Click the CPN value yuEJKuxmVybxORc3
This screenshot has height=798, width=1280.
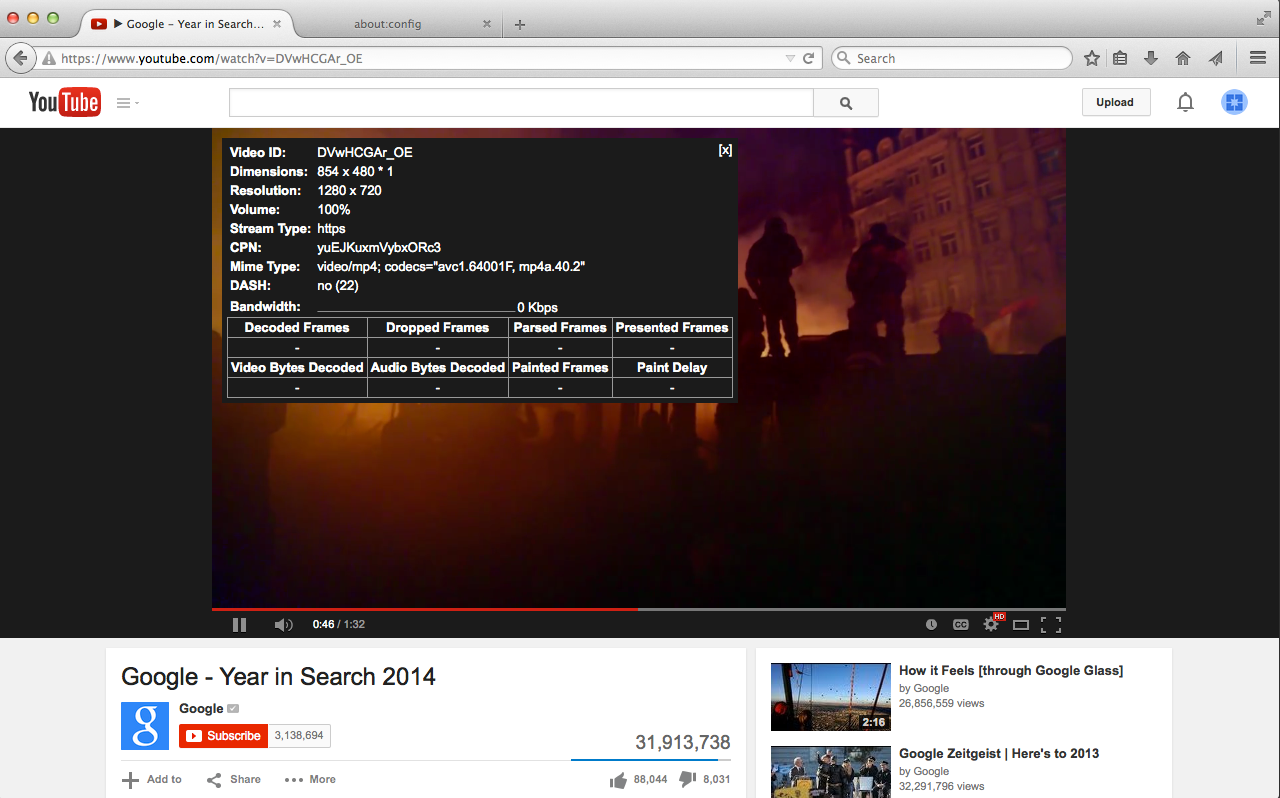[x=379, y=247]
